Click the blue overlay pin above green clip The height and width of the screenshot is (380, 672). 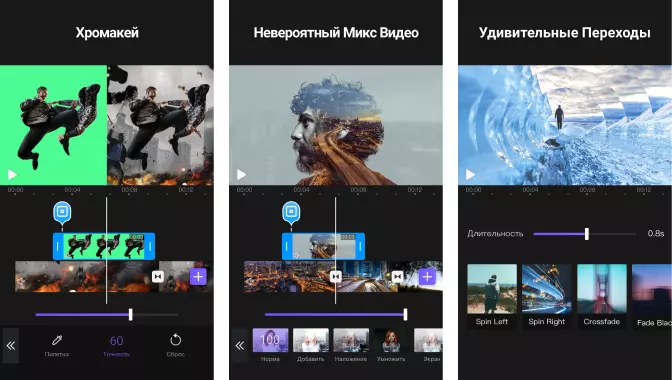coord(62,213)
